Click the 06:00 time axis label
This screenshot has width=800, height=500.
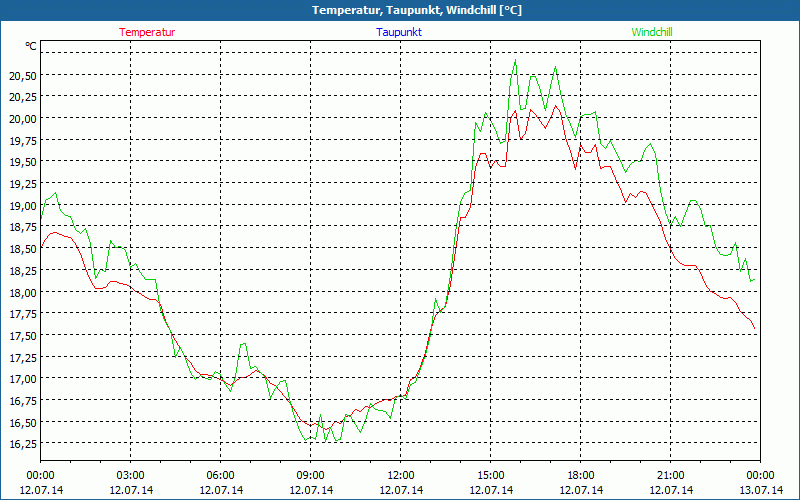(x=220, y=475)
